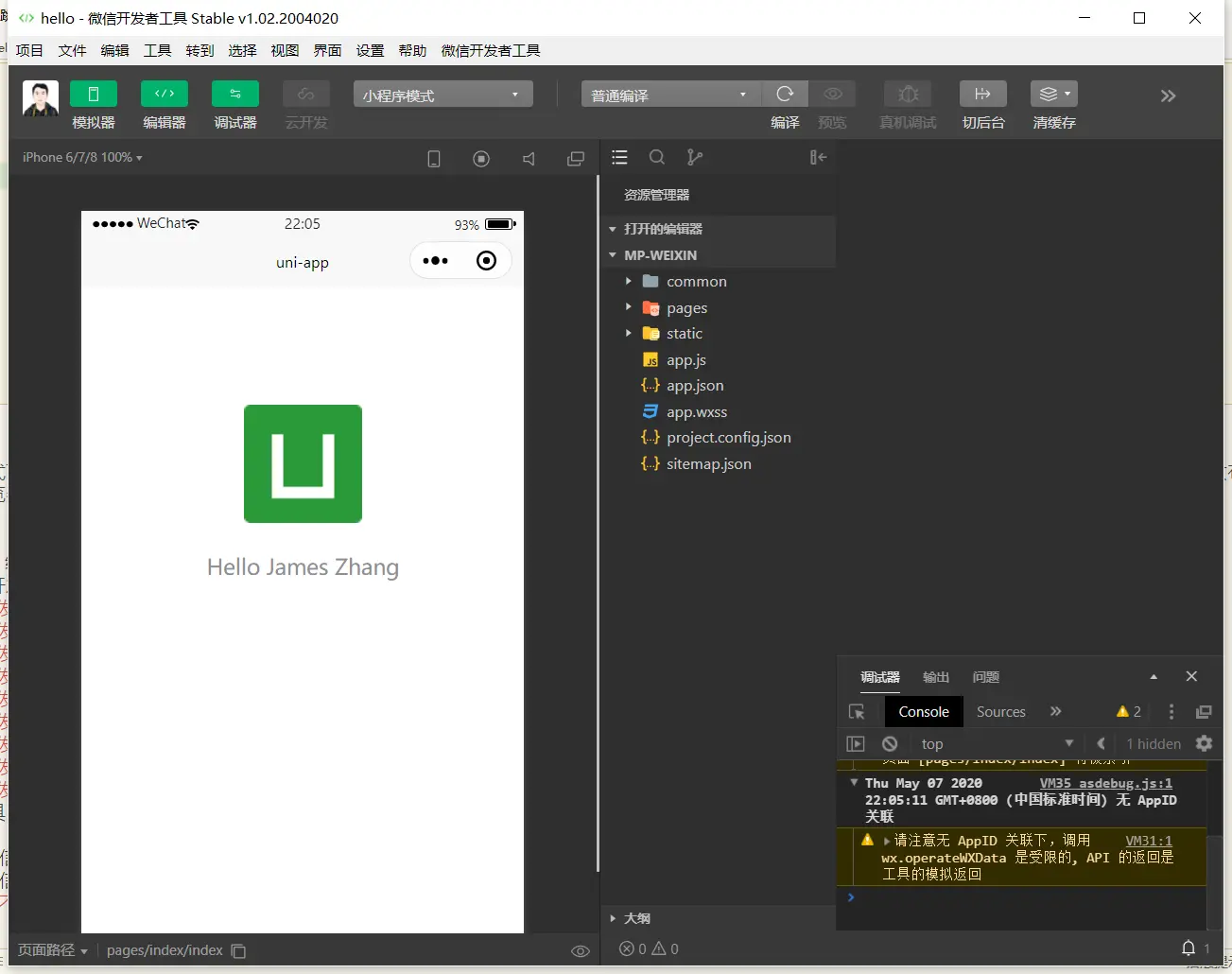Tap the mini program three-dot menu
Viewport: 1232px width, 974px height.
coord(436,261)
